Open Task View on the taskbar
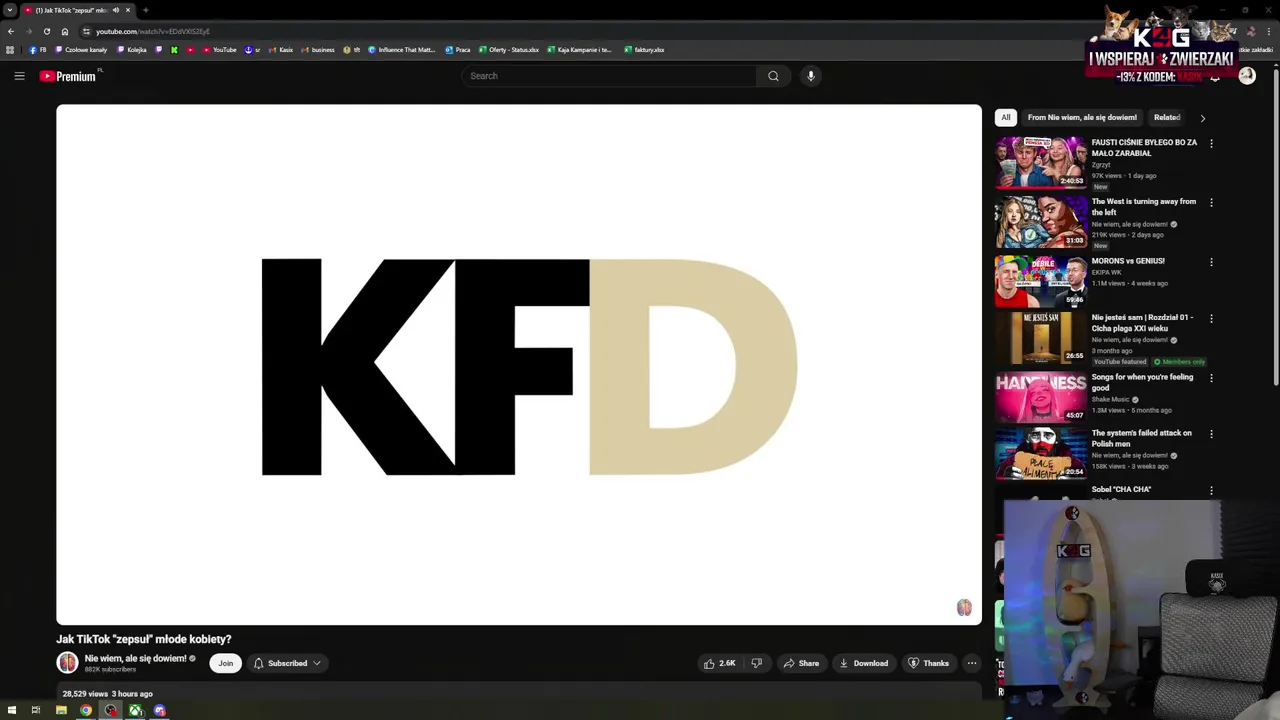 [x=36, y=710]
